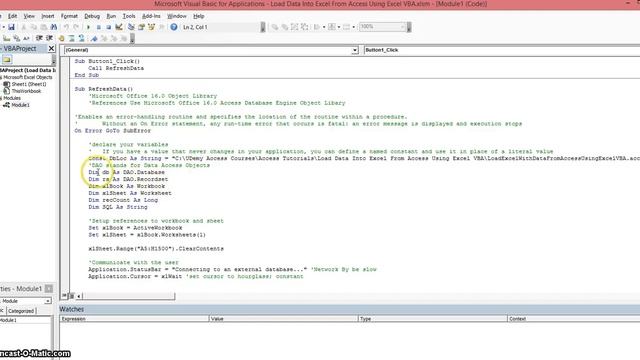The height and width of the screenshot is (360, 640).
Task: Close the Properties - Module1 pane
Action: [x=49, y=289]
